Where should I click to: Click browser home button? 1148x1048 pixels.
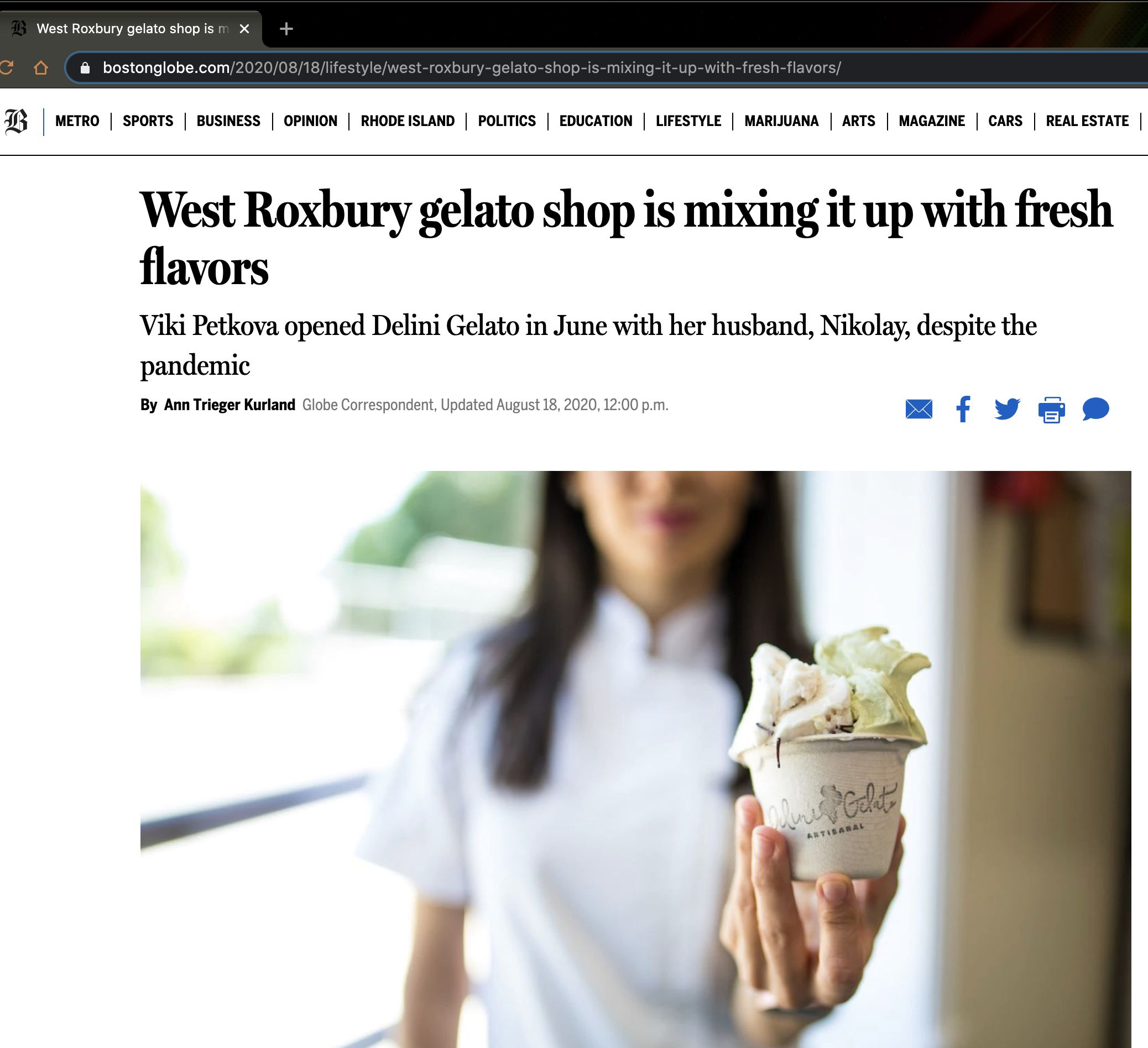point(40,69)
